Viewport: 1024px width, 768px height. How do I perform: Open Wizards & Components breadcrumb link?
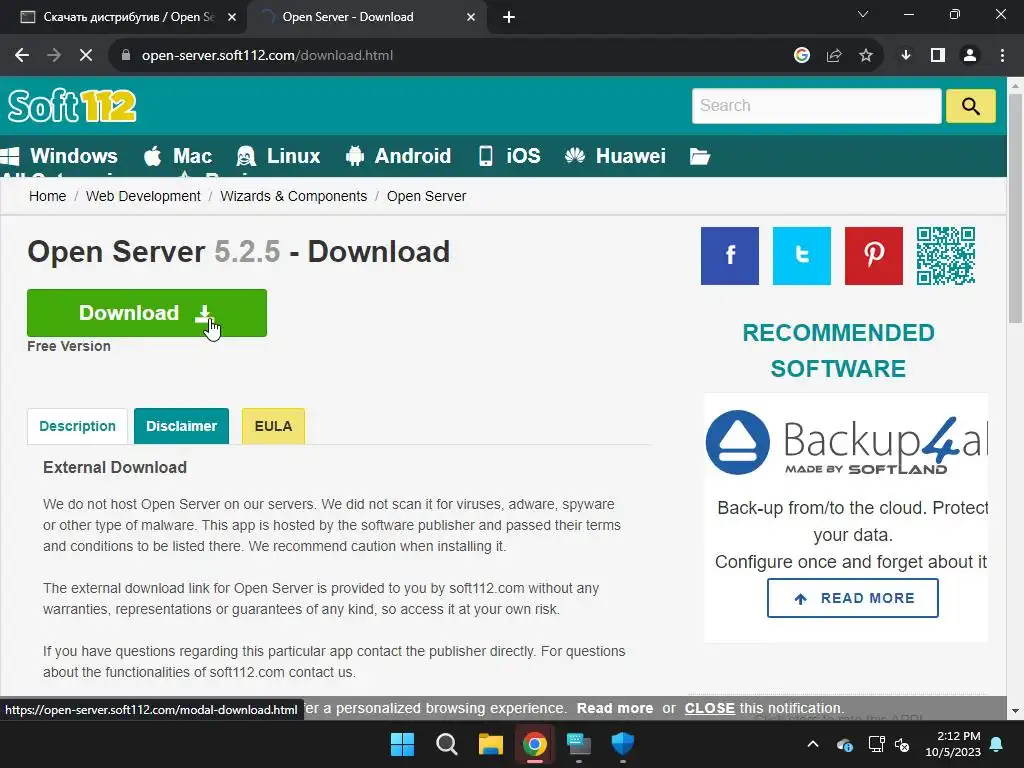tap(293, 197)
